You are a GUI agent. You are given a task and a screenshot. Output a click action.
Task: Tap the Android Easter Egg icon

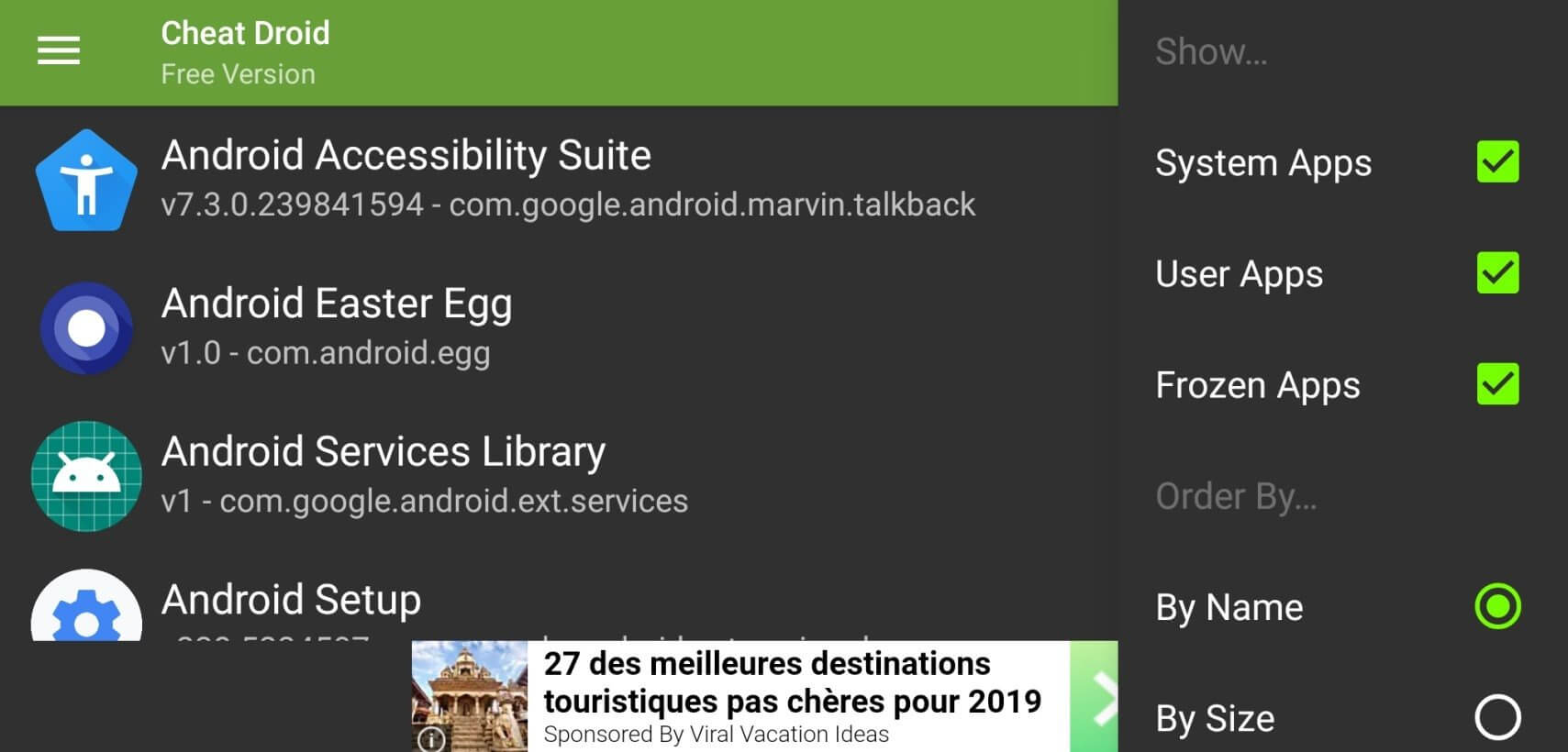coord(86,328)
